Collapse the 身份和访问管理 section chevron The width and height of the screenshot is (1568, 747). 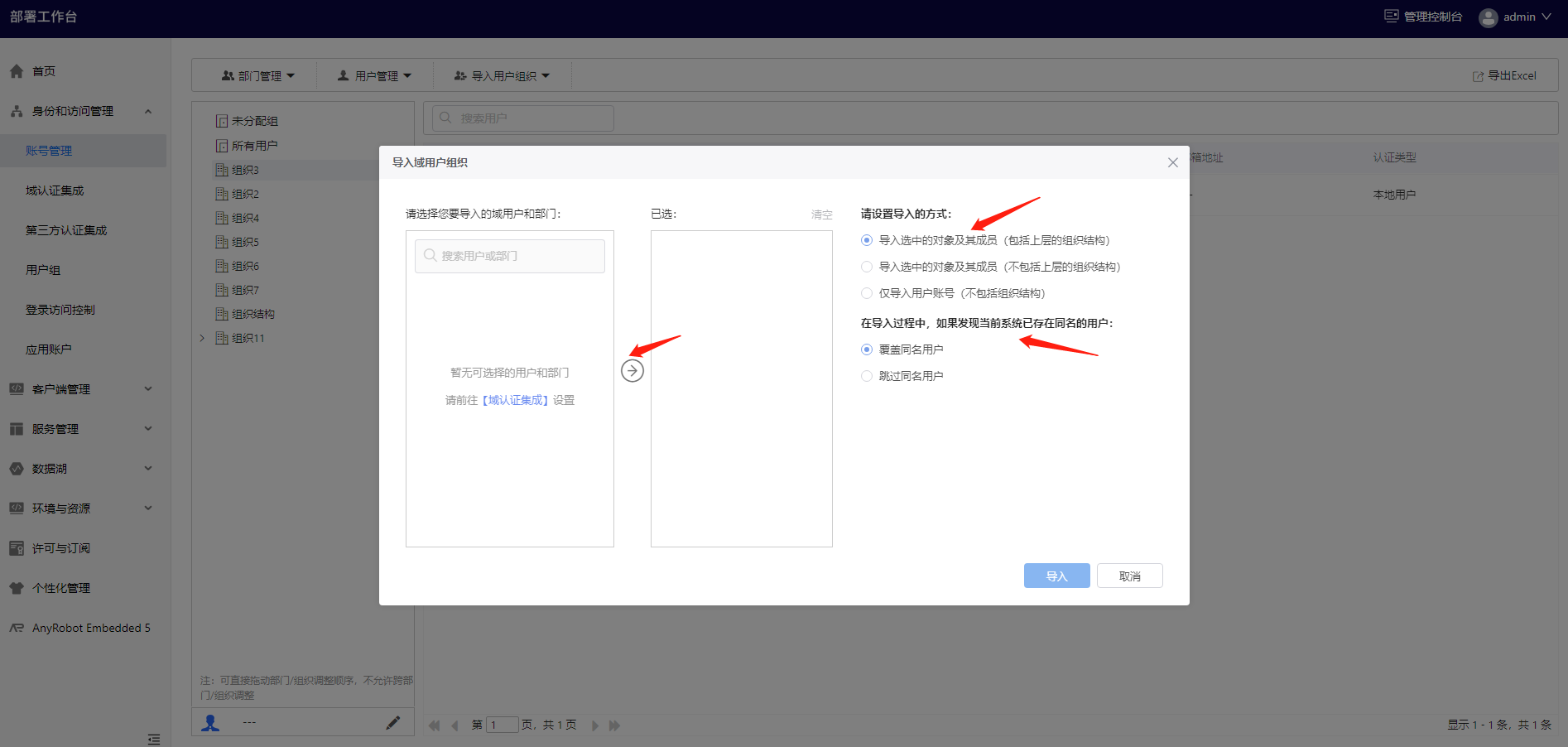point(148,111)
